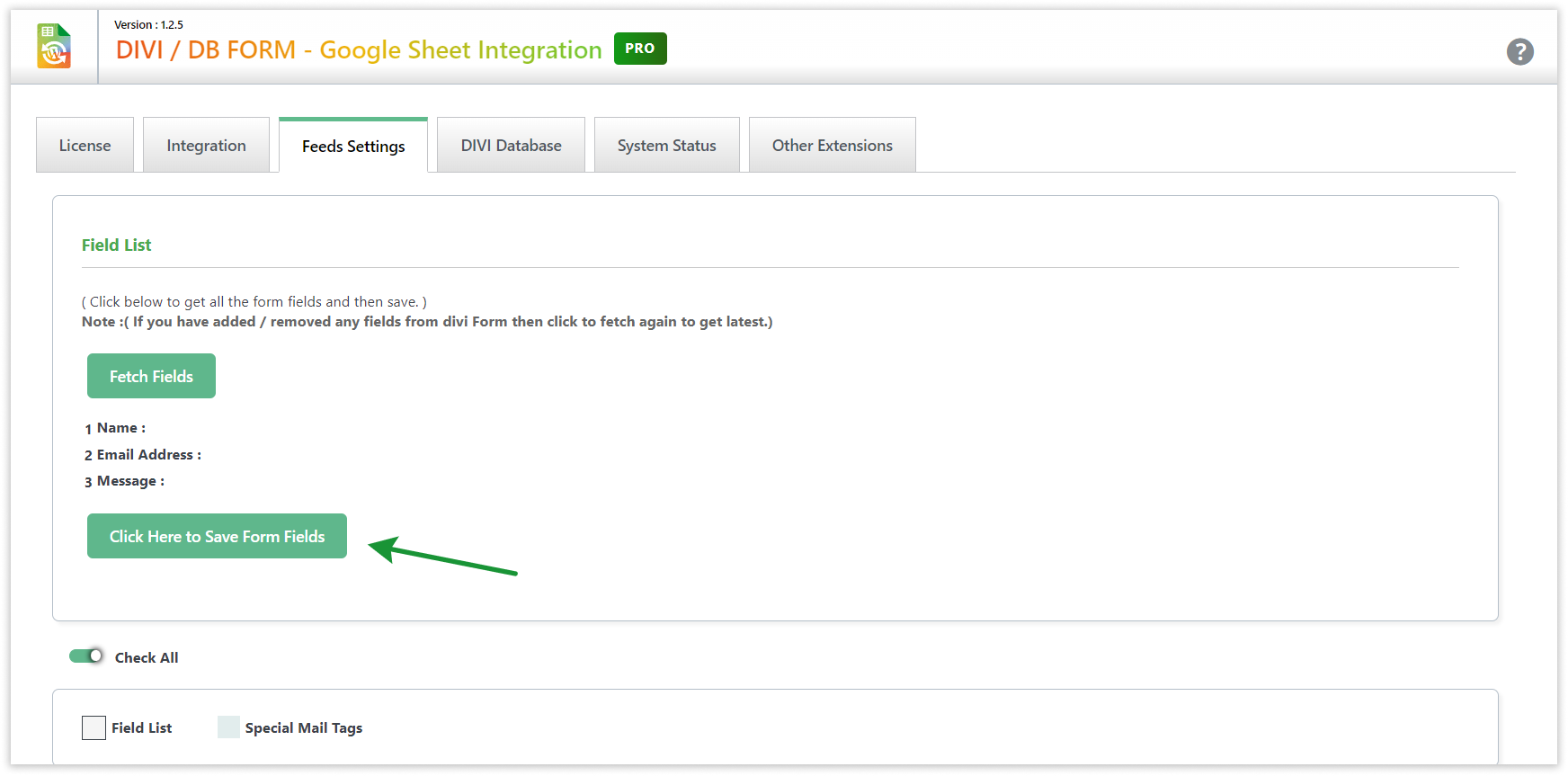This screenshot has height=776, width=1568.
Task: Tick the Field List checkbox
Action: coord(94,727)
